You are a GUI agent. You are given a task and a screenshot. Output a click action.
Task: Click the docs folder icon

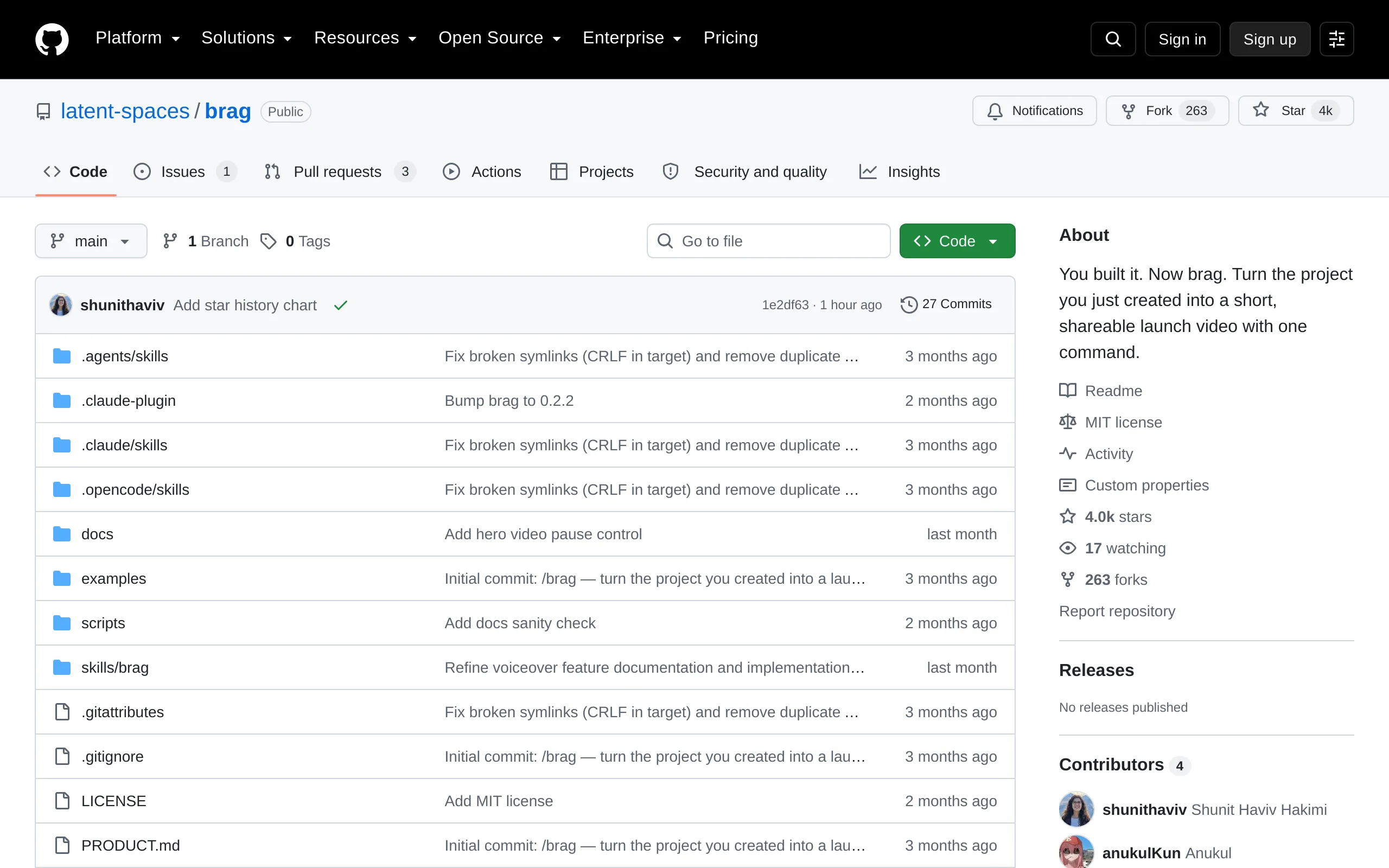tap(62, 534)
